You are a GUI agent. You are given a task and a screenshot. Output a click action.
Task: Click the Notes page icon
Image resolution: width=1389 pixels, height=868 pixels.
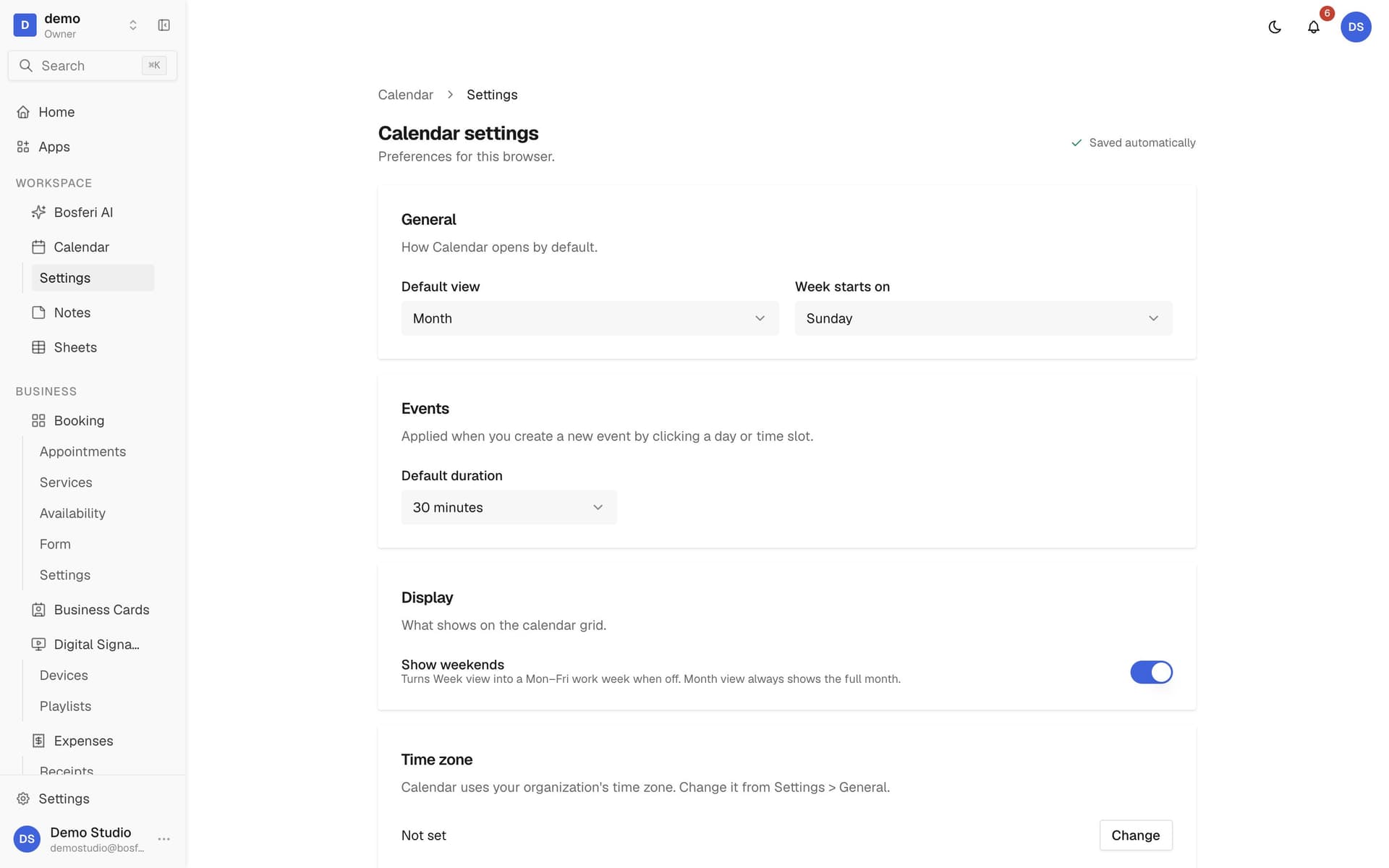pos(38,312)
